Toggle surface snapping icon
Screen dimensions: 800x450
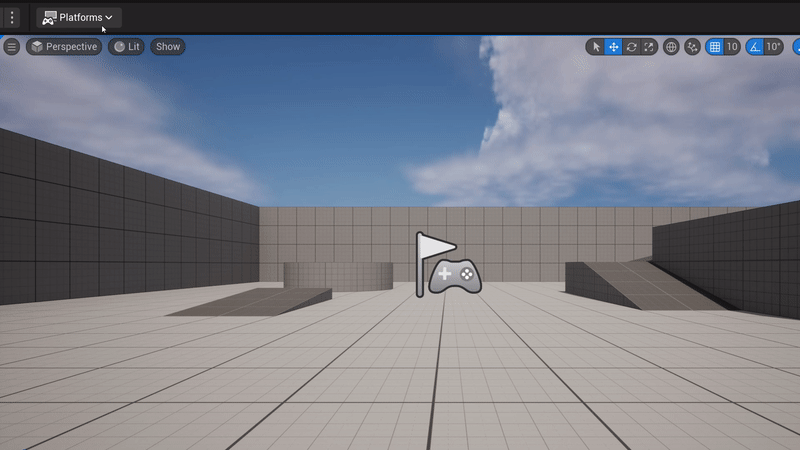[692, 47]
